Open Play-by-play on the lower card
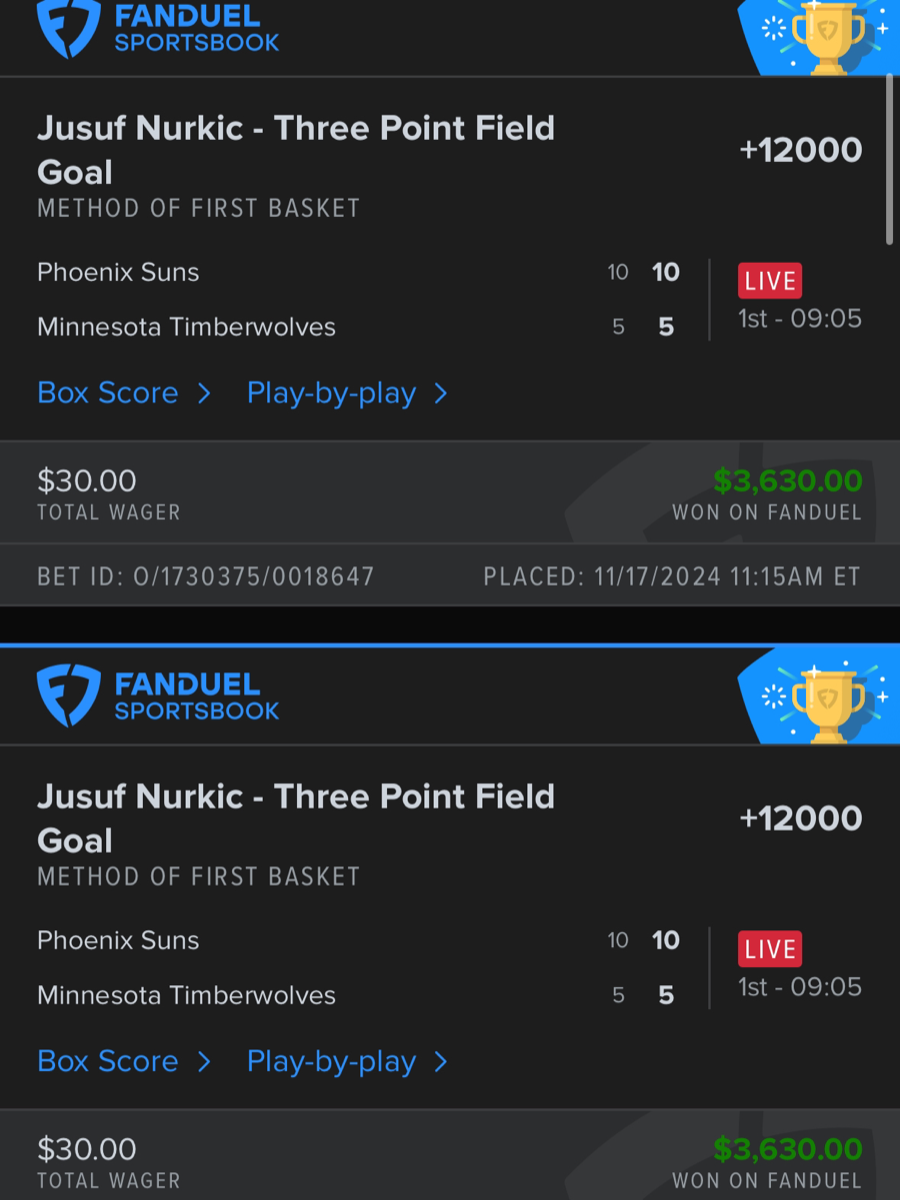Viewport: 900px width, 1200px height. (332, 1062)
